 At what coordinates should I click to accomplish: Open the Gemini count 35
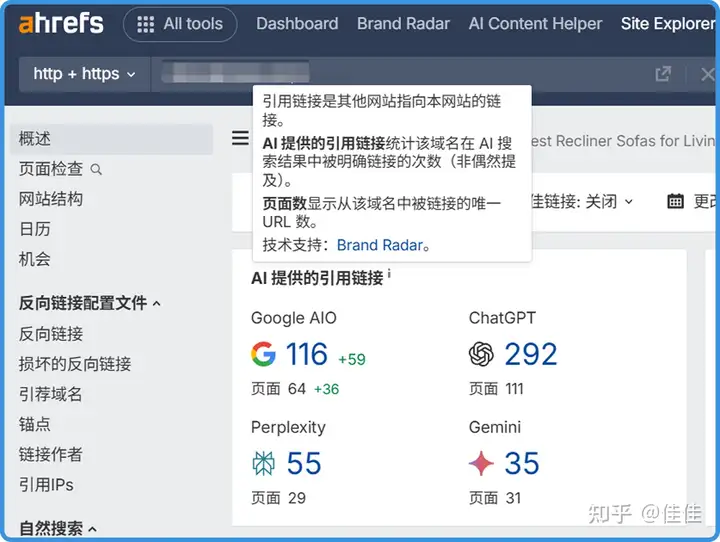[x=522, y=463]
